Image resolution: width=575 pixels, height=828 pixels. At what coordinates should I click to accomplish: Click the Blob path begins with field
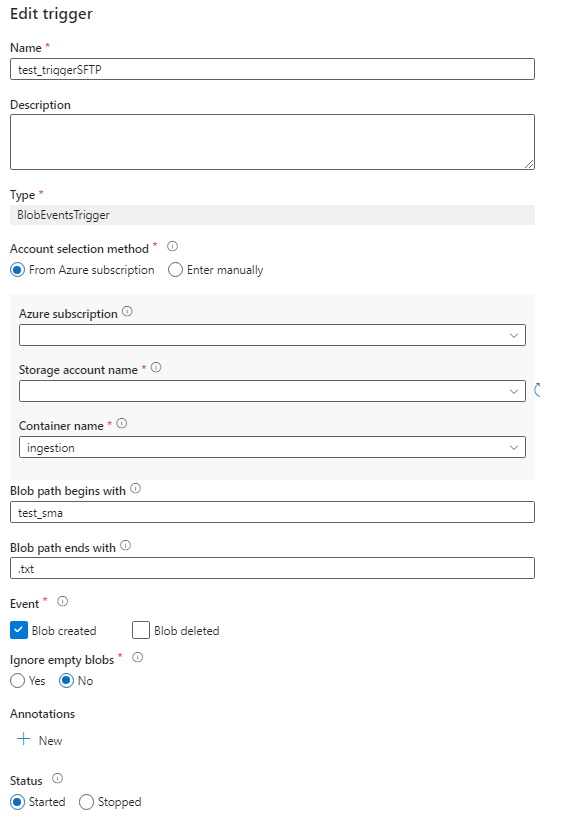[272, 512]
